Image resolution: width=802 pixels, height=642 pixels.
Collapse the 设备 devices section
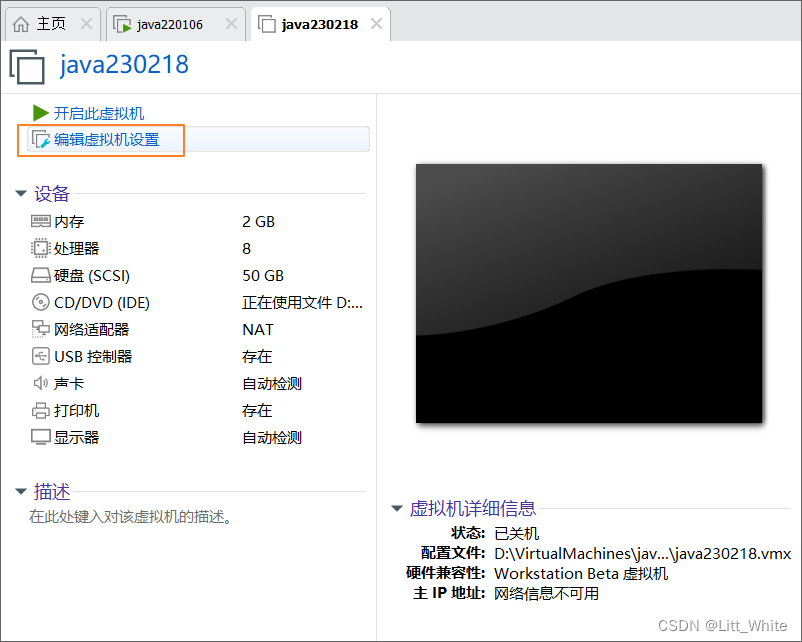tap(21, 194)
